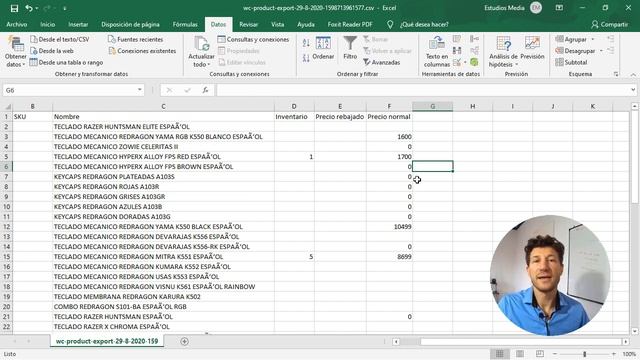Viewport: 640px width, 360px height.
Task: Open the Archivo tab
Action: pos(17,24)
